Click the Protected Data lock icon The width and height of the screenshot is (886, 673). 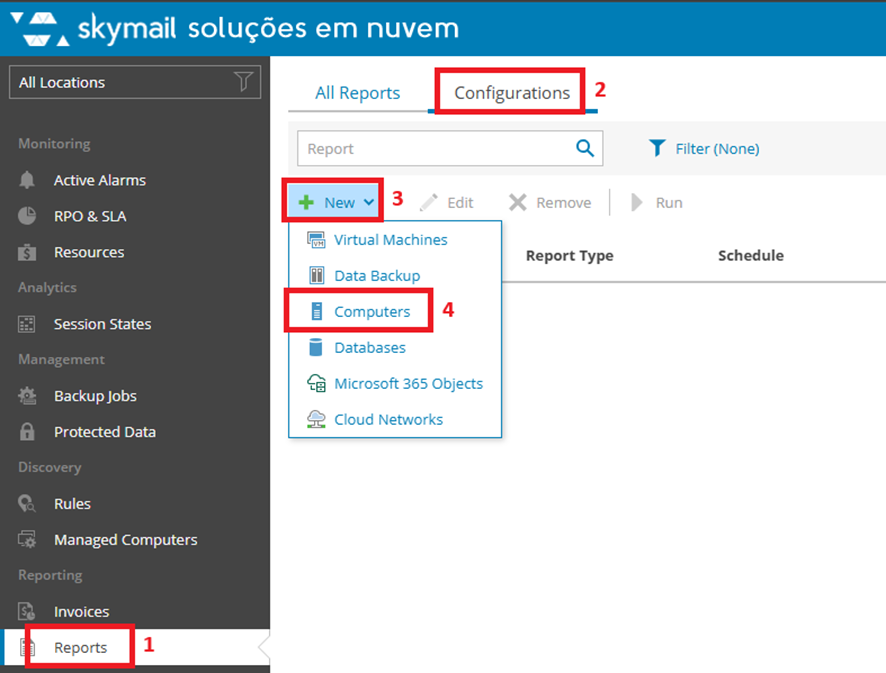tap(28, 433)
